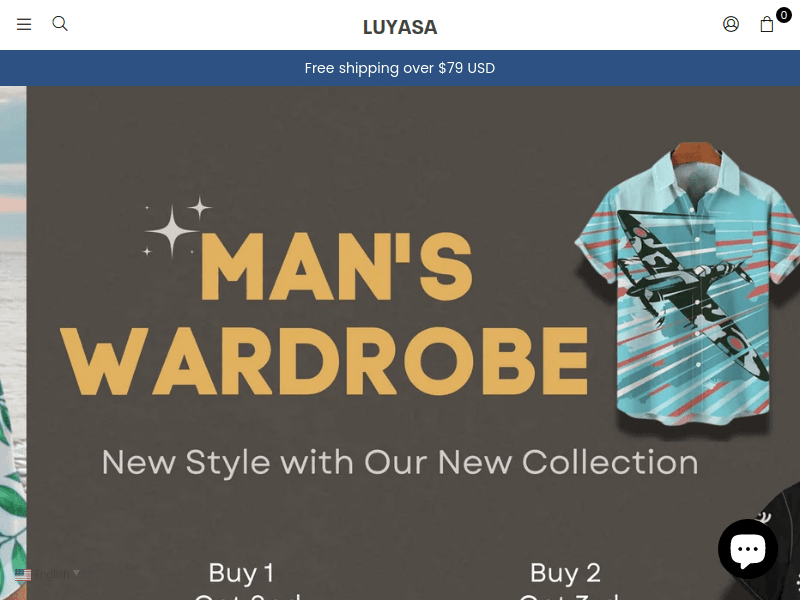Click the language dropdown arrow
Viewport: 800px width, 600px height.
pyautogui.click(x=76, y=573)
